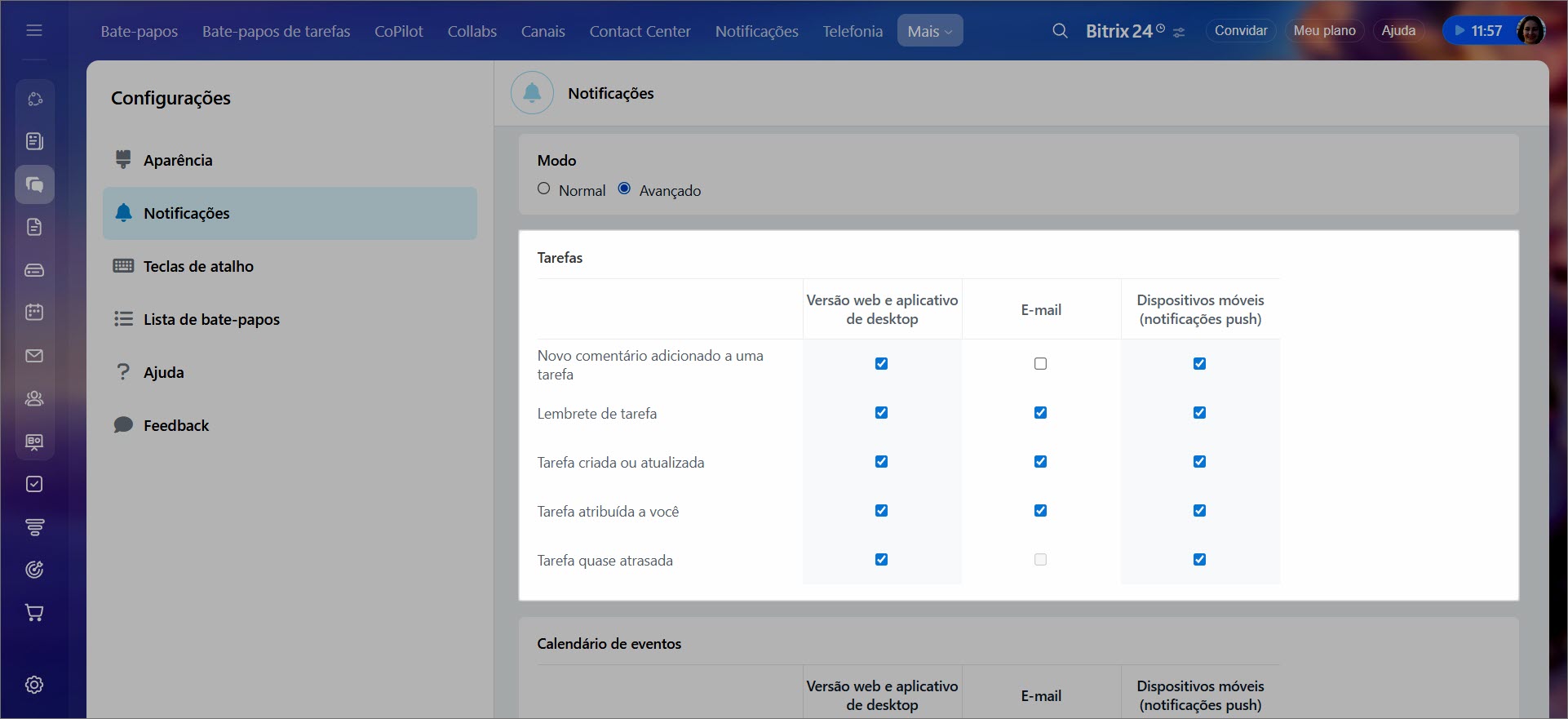Uncheck E-mail for Tarefa atribuída a você

[x=1040, y=511]
